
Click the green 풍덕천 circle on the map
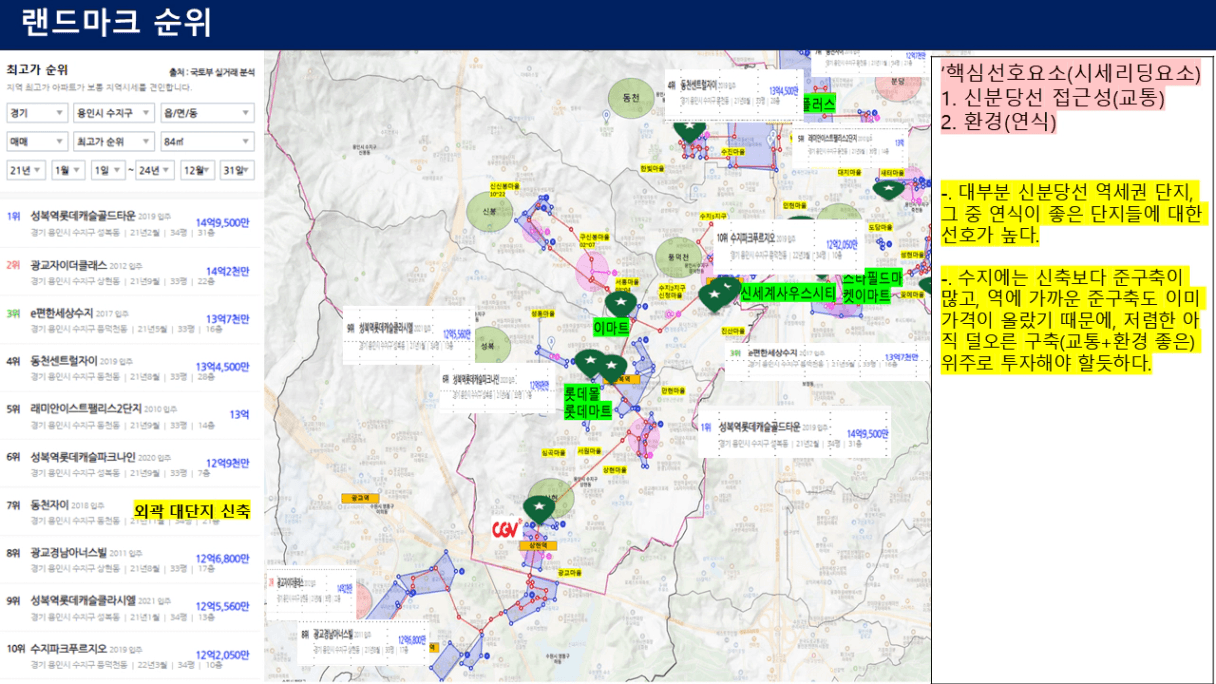pyautogui.click(x=679, y=258)
